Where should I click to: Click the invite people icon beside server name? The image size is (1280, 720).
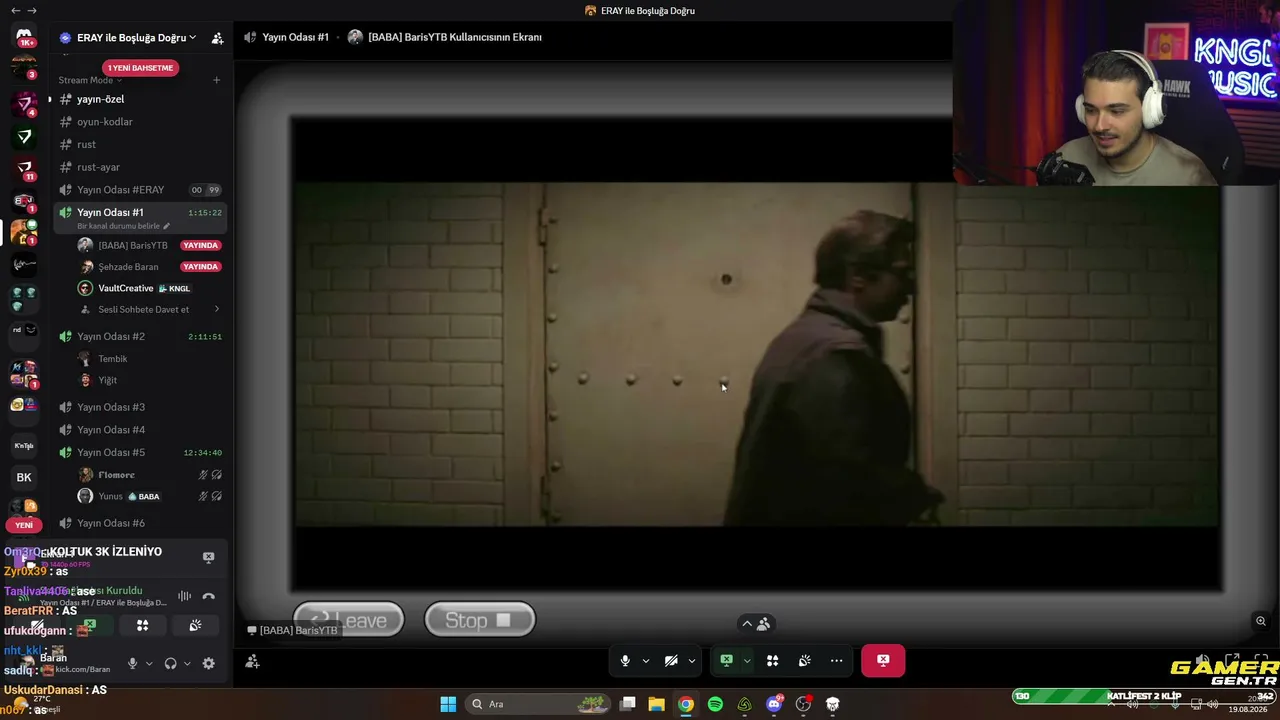(x=217, y=38)
